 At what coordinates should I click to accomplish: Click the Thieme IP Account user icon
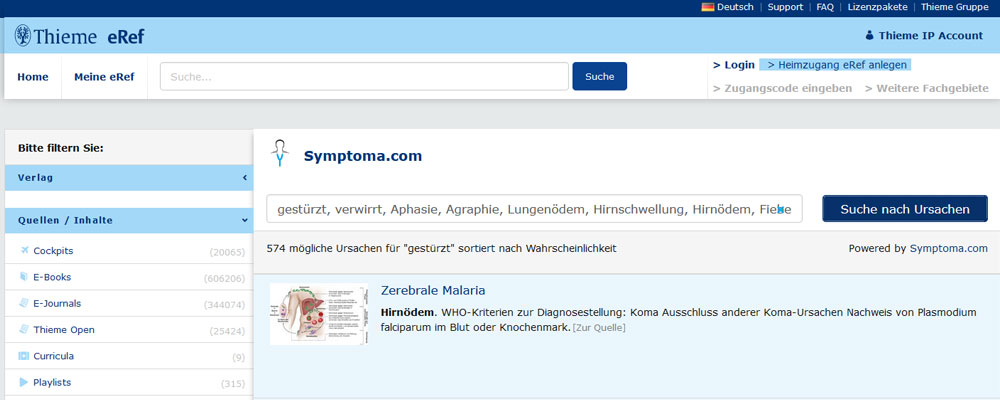[869, 36]
